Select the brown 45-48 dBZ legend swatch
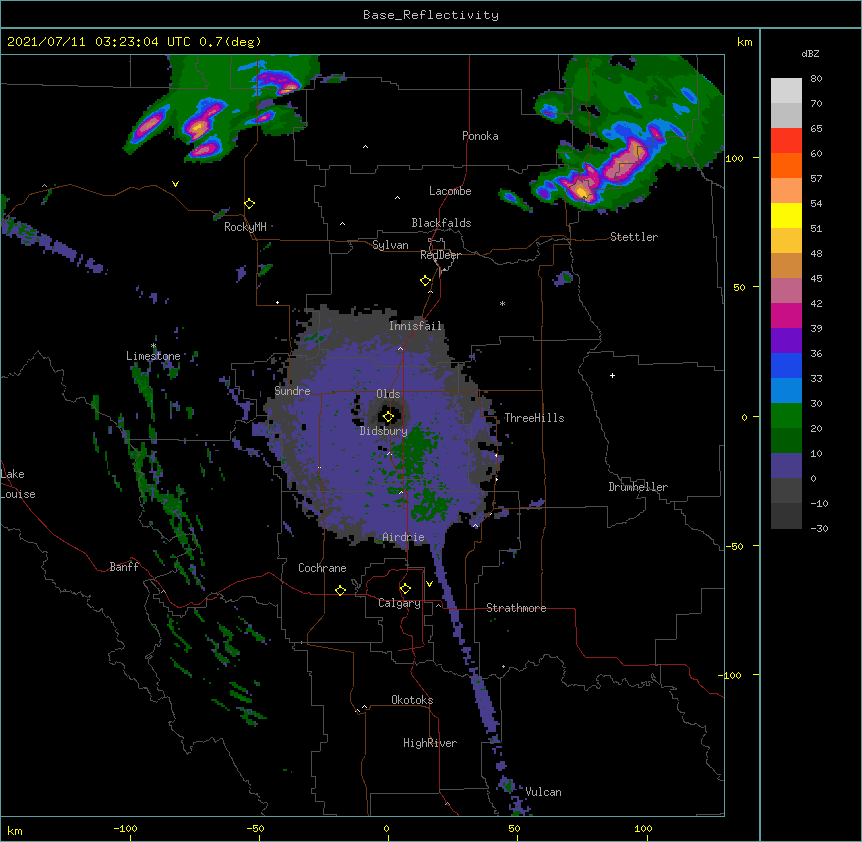 (x=786, y=266)
